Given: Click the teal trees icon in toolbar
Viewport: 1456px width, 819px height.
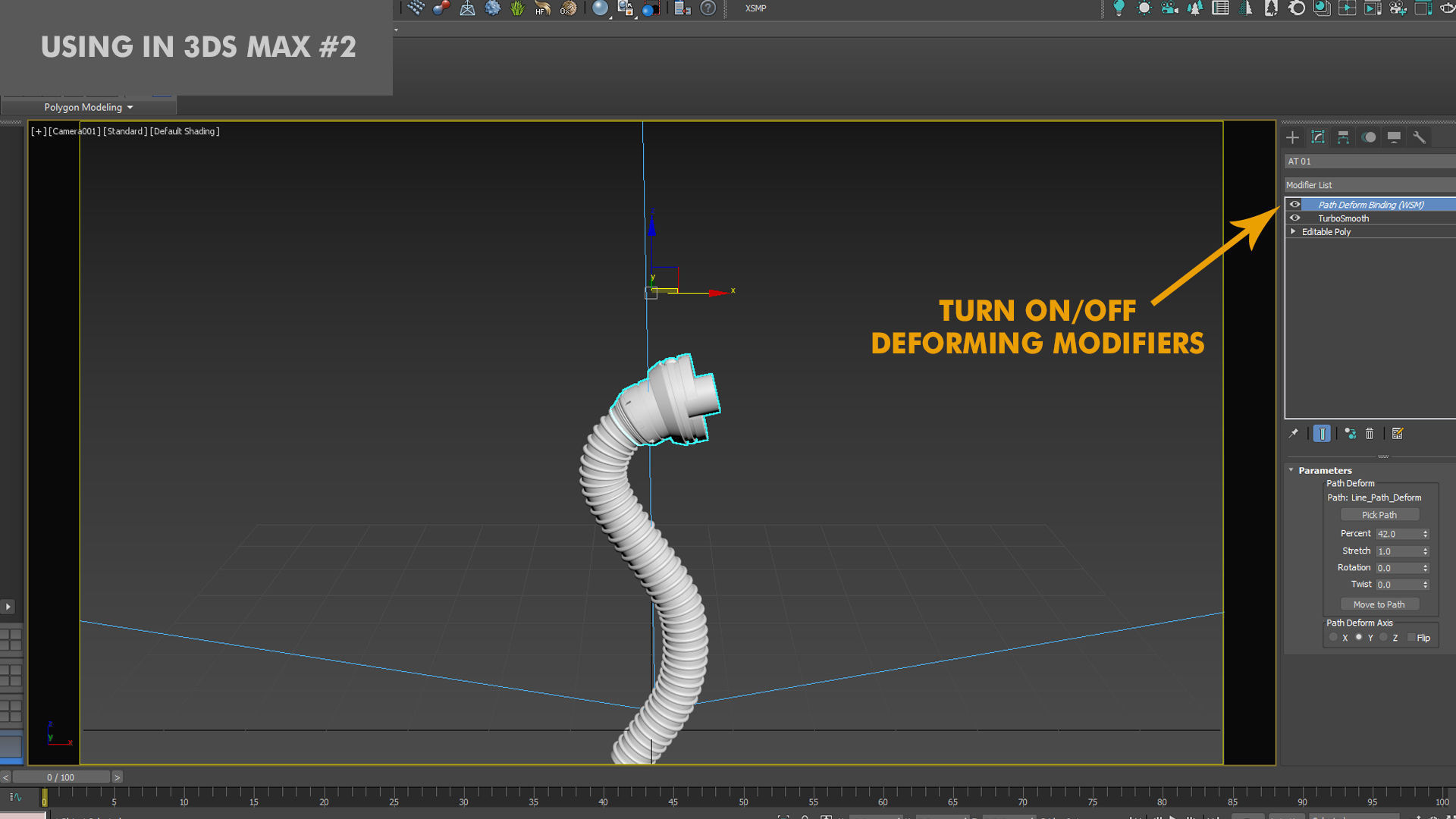Looking at the screenshot, I should [x=1195, y=8].
